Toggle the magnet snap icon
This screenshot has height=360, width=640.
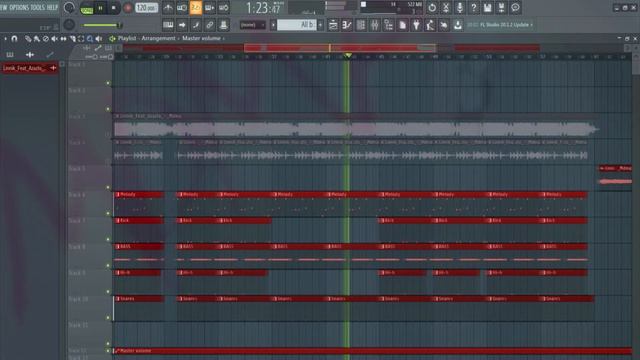(x=14, y=39)
